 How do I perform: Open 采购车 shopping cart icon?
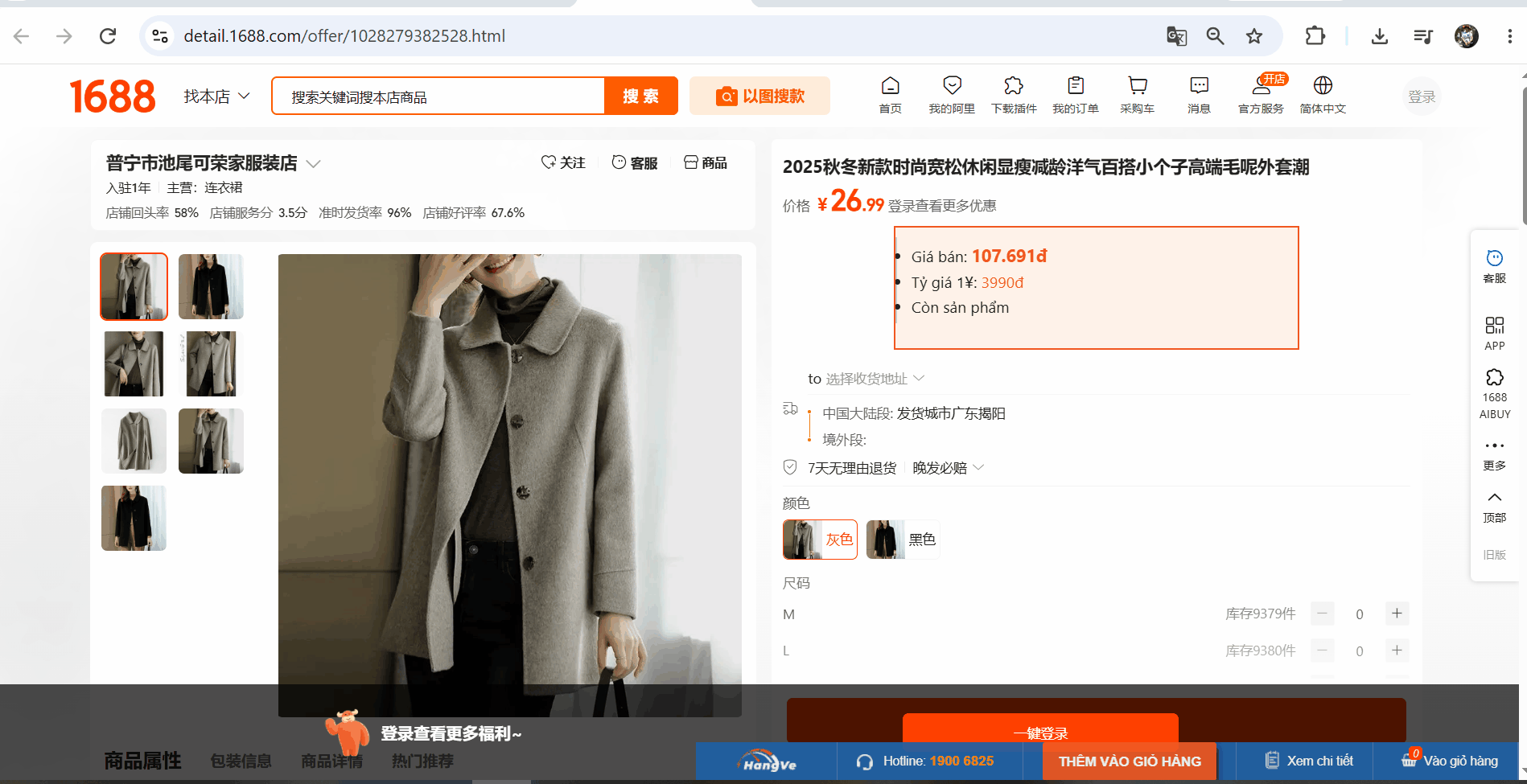tap(1138, 96)
